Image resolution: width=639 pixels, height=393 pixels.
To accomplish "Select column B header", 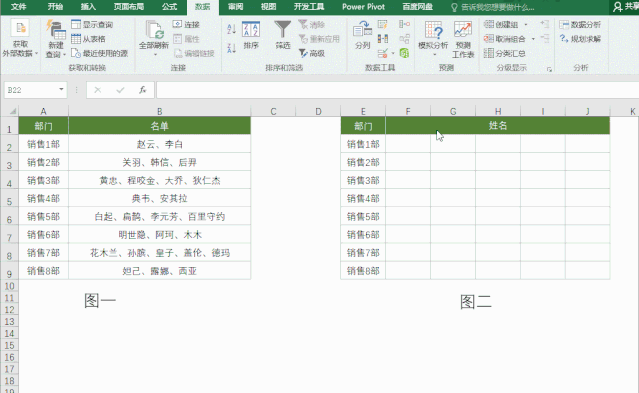I will click(x=159, y=111).
